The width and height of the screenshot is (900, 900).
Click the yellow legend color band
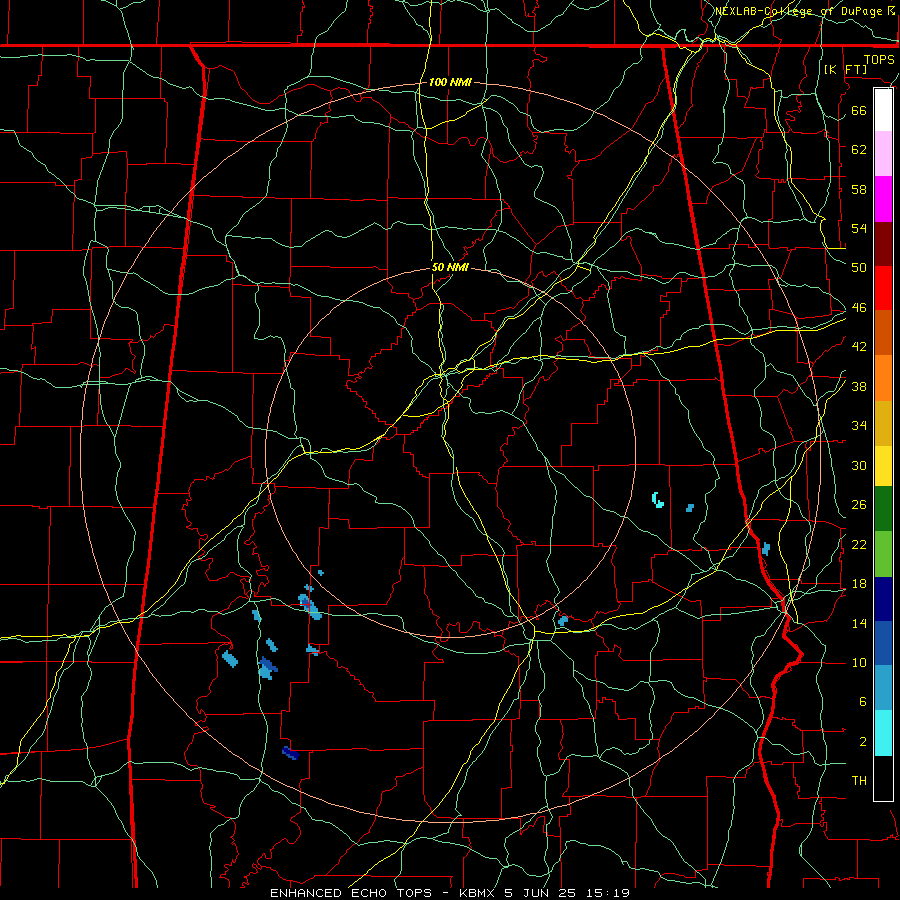point(883,466)
